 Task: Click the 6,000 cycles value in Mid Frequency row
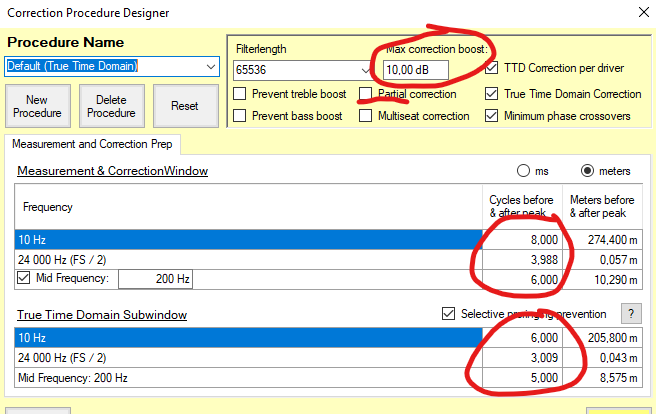pos(544,279)
